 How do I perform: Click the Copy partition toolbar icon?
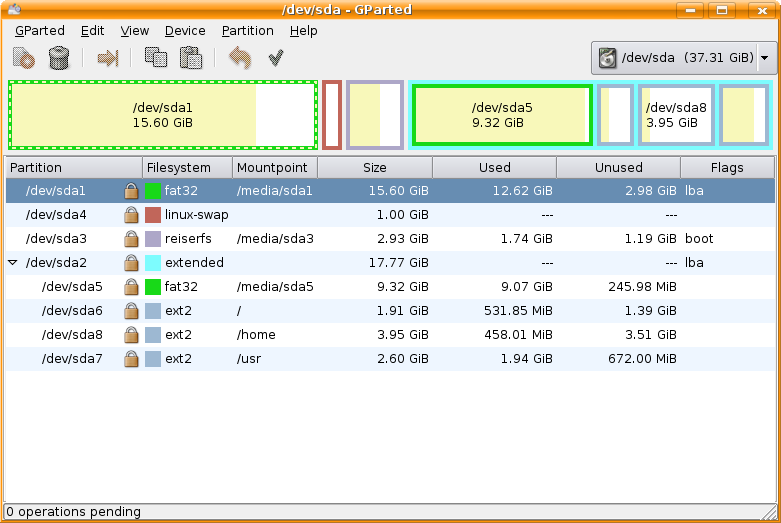[x=155, y=58]
